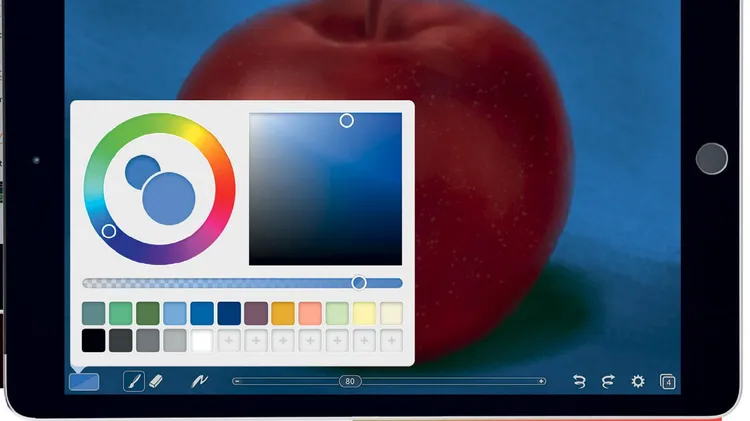Click the saturation-brightness picker handle
The width and height of the screenshot is (750, 421).
346,121
